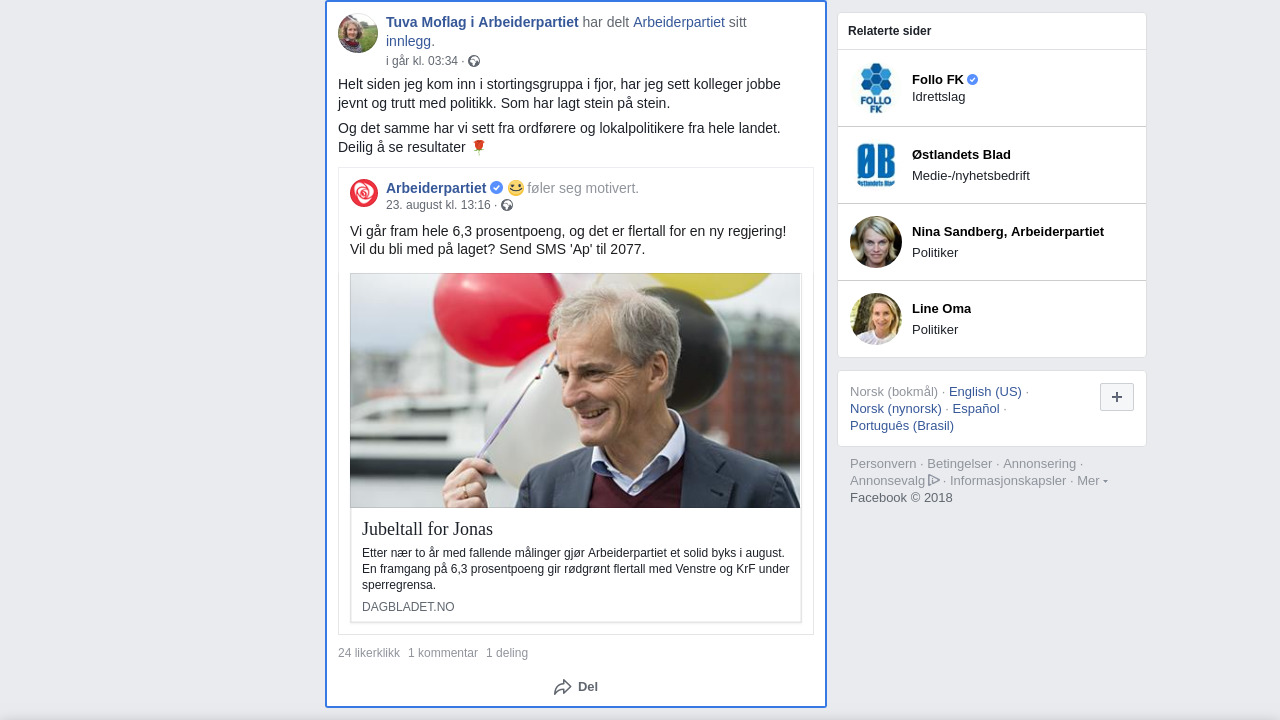Click the verified badge beside Follo FK

[x=973, y=80]
